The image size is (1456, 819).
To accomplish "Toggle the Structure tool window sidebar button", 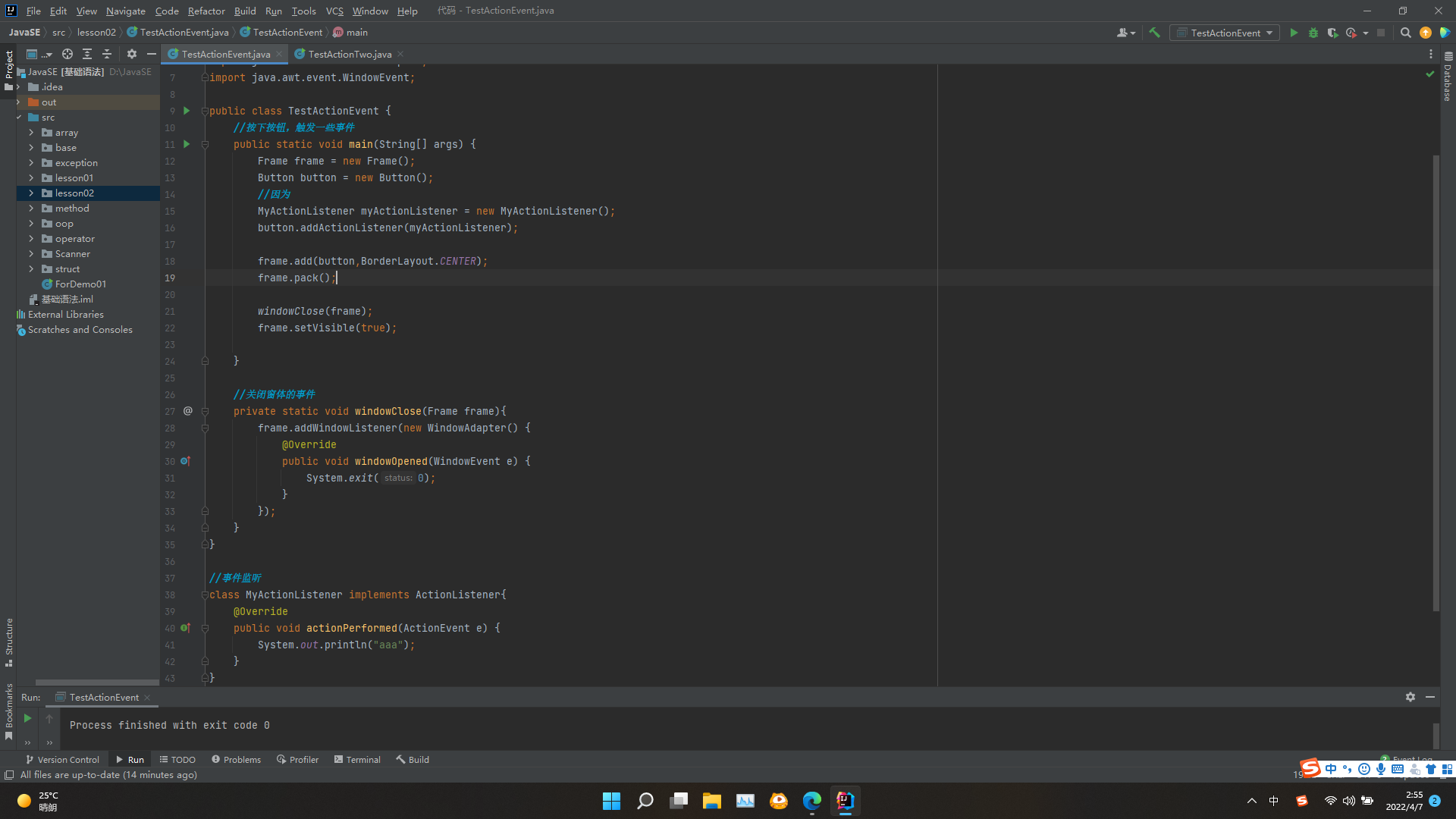I will [8, 641].
